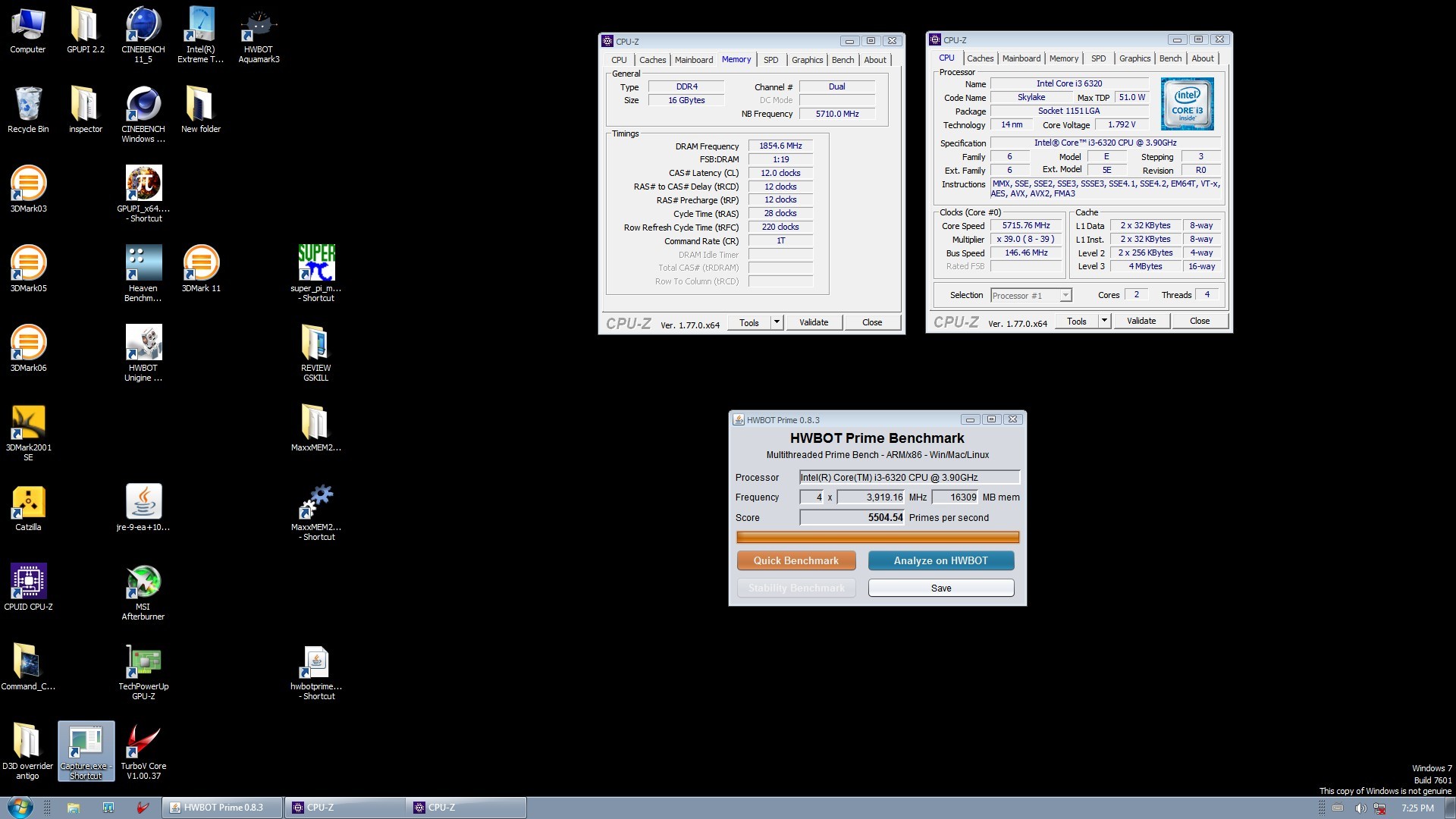
Task: Launch the CINEBENCH 11_5 shortcut
Action: point(143,35)
